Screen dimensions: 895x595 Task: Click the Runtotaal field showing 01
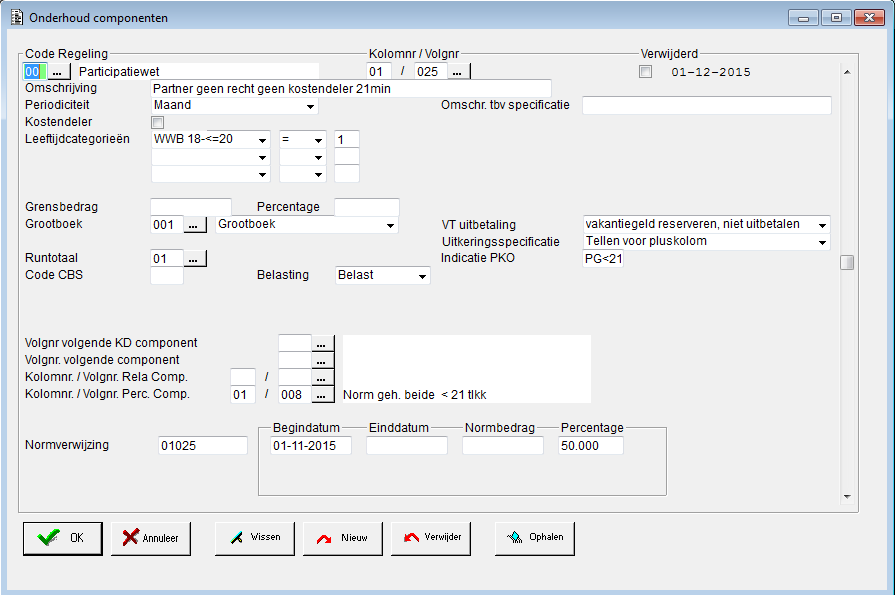coord(167,259)
